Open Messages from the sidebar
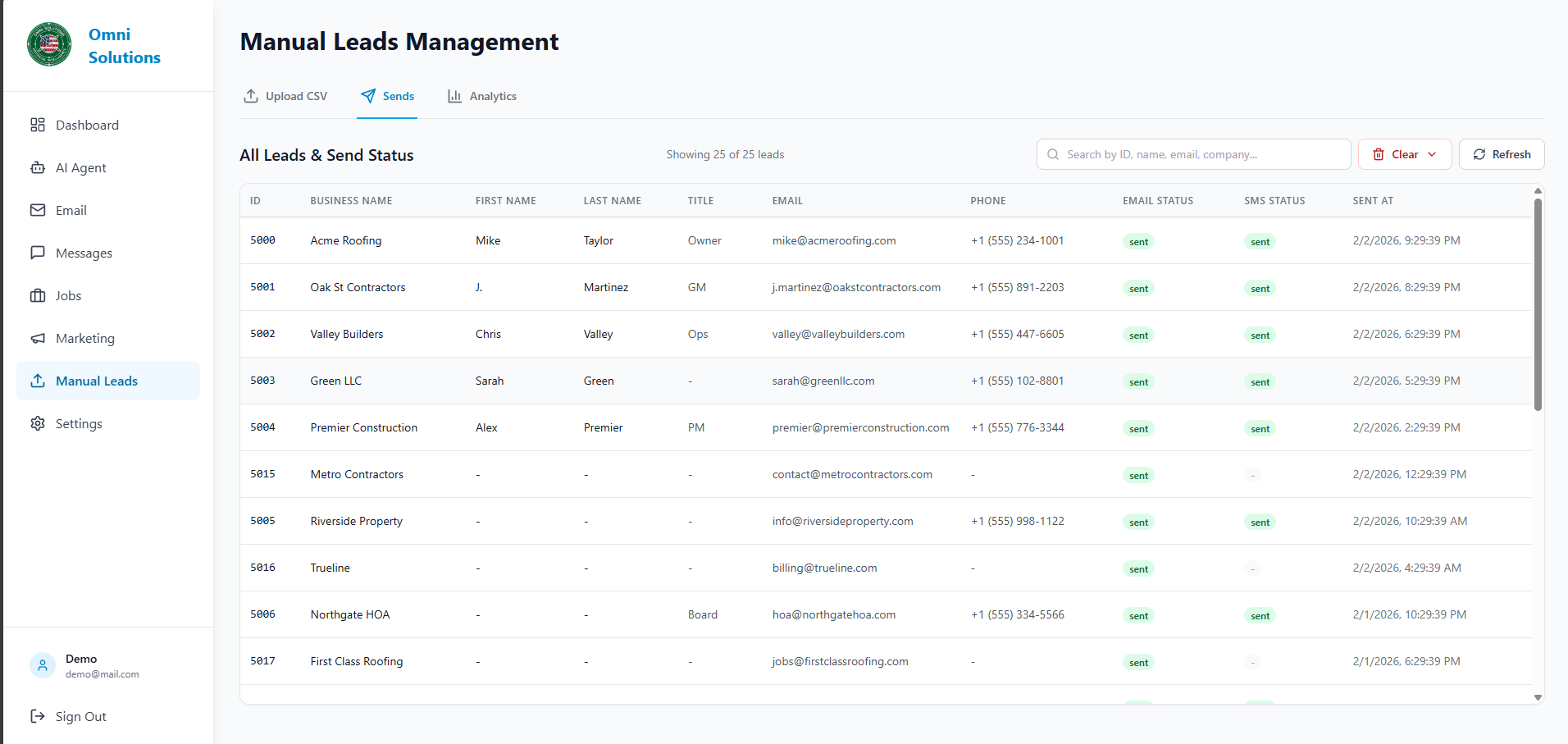 click(x=38, y=253)
